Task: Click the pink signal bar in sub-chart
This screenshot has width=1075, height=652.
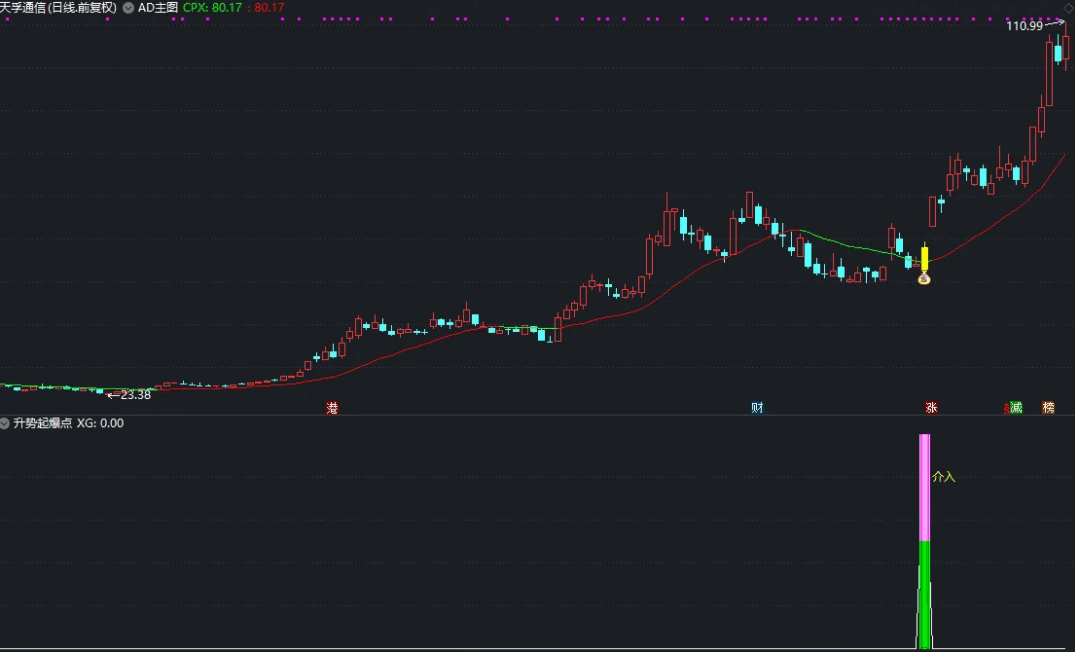Action: click(924, 487)
